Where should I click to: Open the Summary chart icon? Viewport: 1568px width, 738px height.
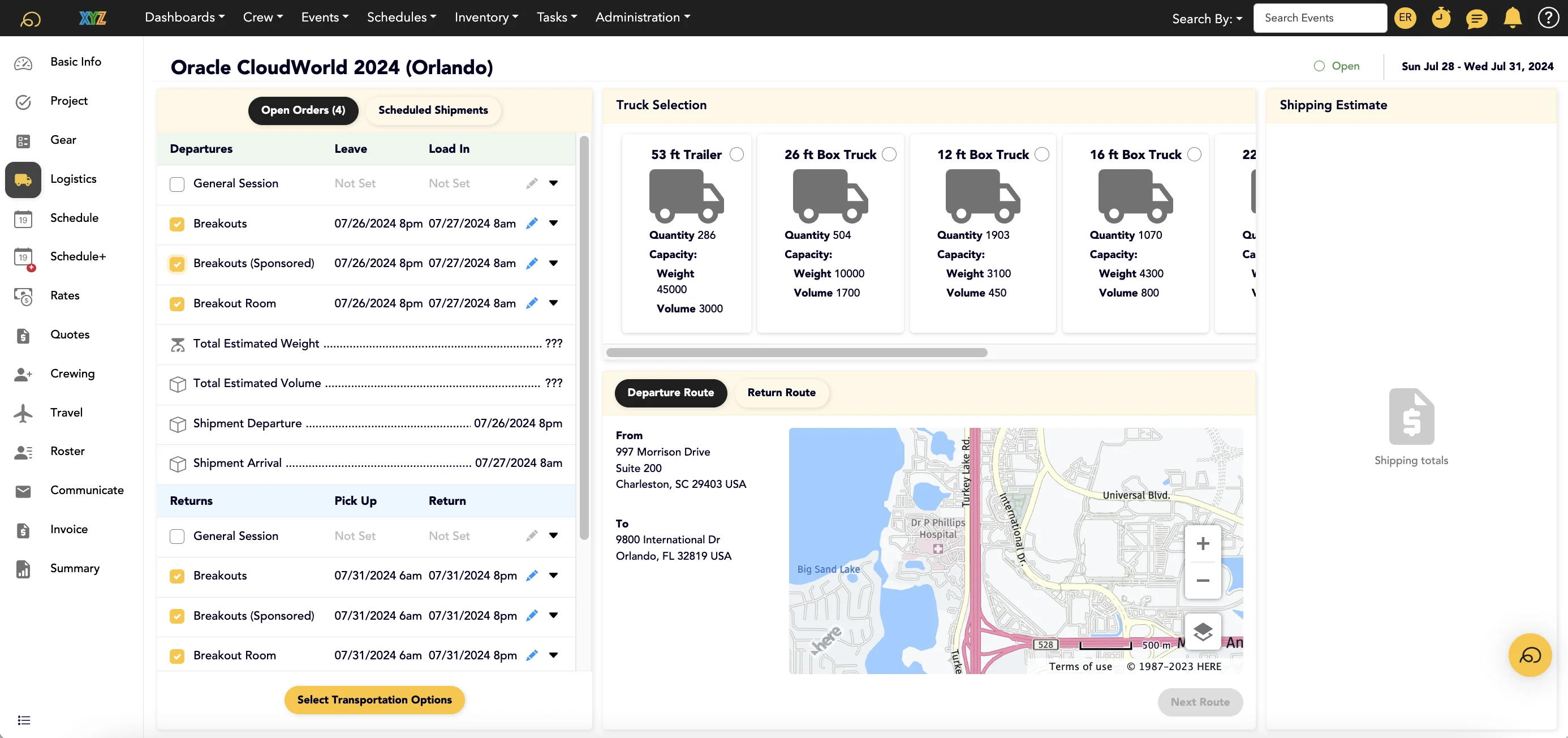[23, 569]
